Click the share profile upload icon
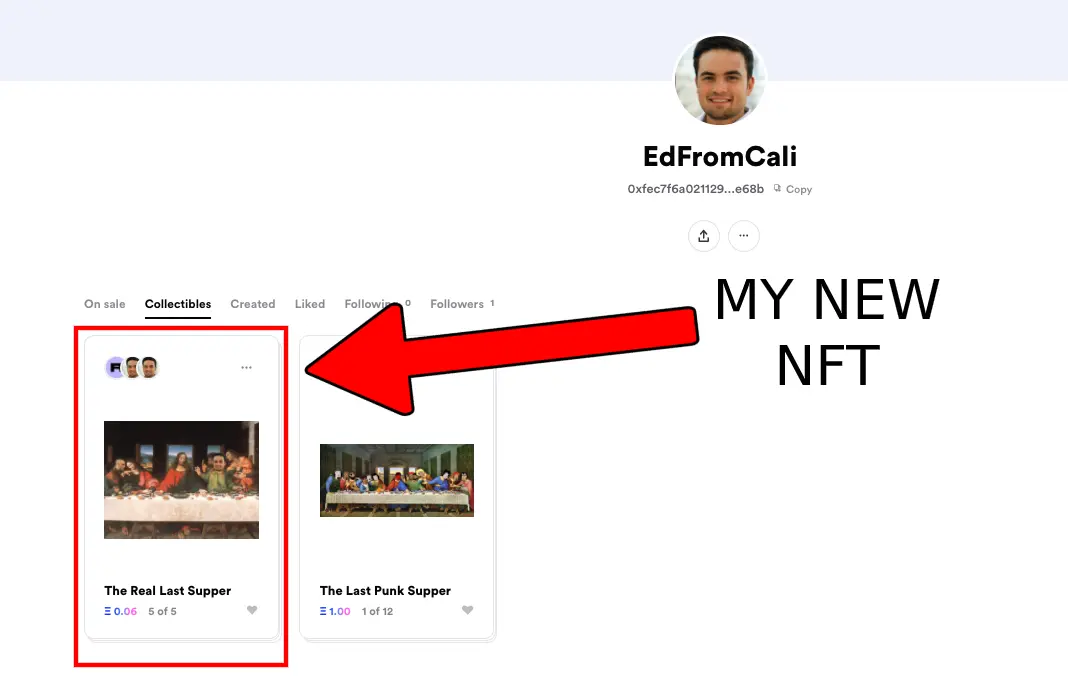 (x=704, y=236)
